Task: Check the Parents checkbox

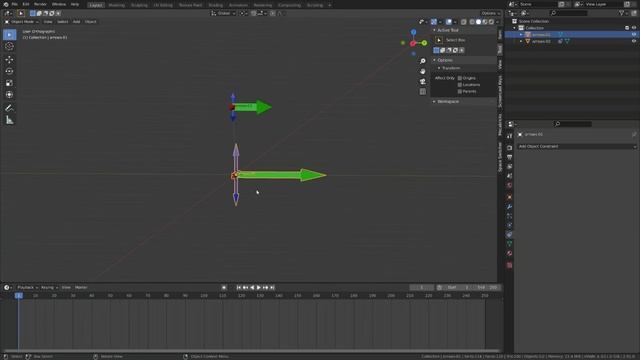Action: coord(460,91)
